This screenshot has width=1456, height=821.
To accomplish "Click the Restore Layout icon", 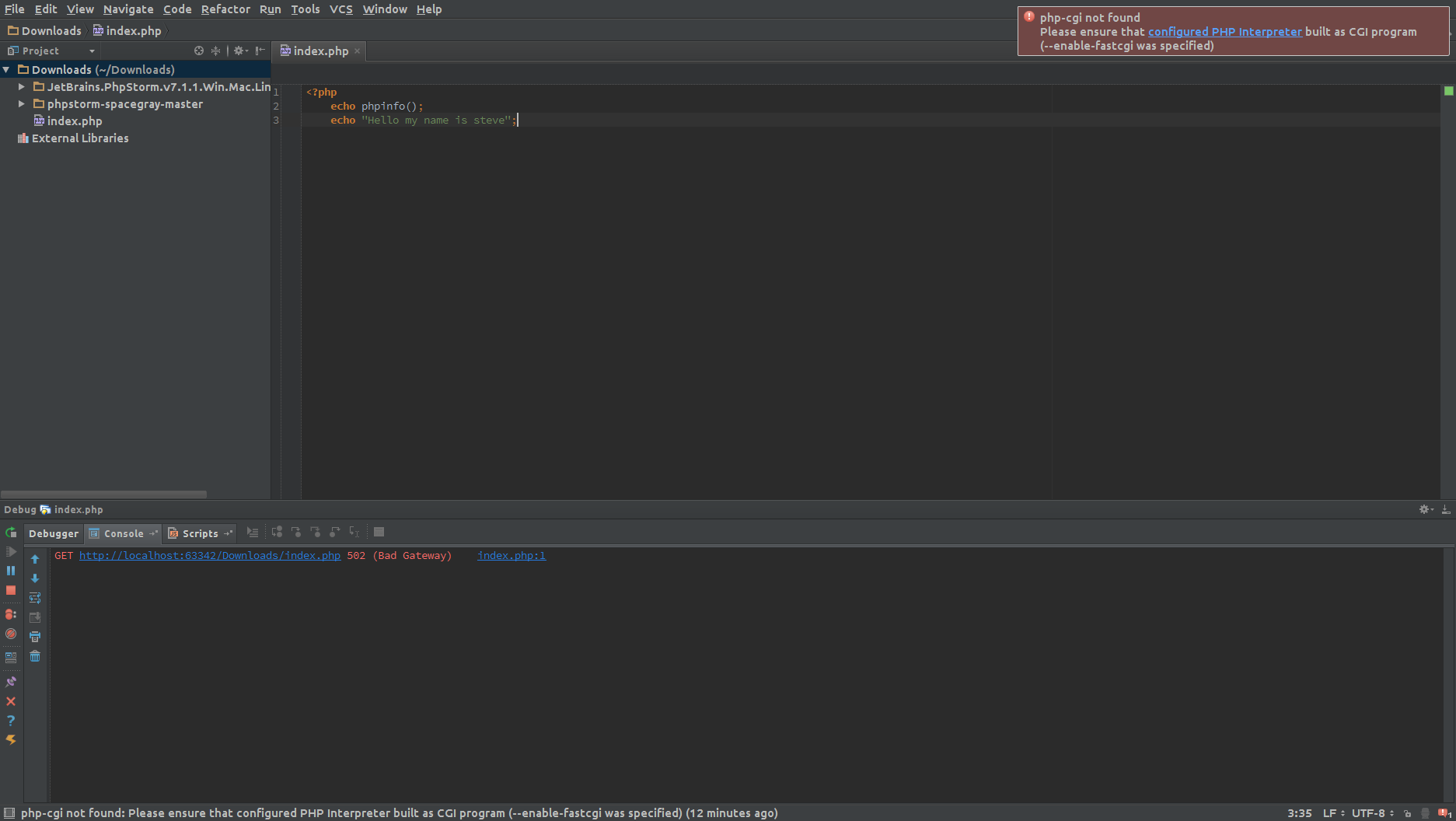I will coord(11,657).
